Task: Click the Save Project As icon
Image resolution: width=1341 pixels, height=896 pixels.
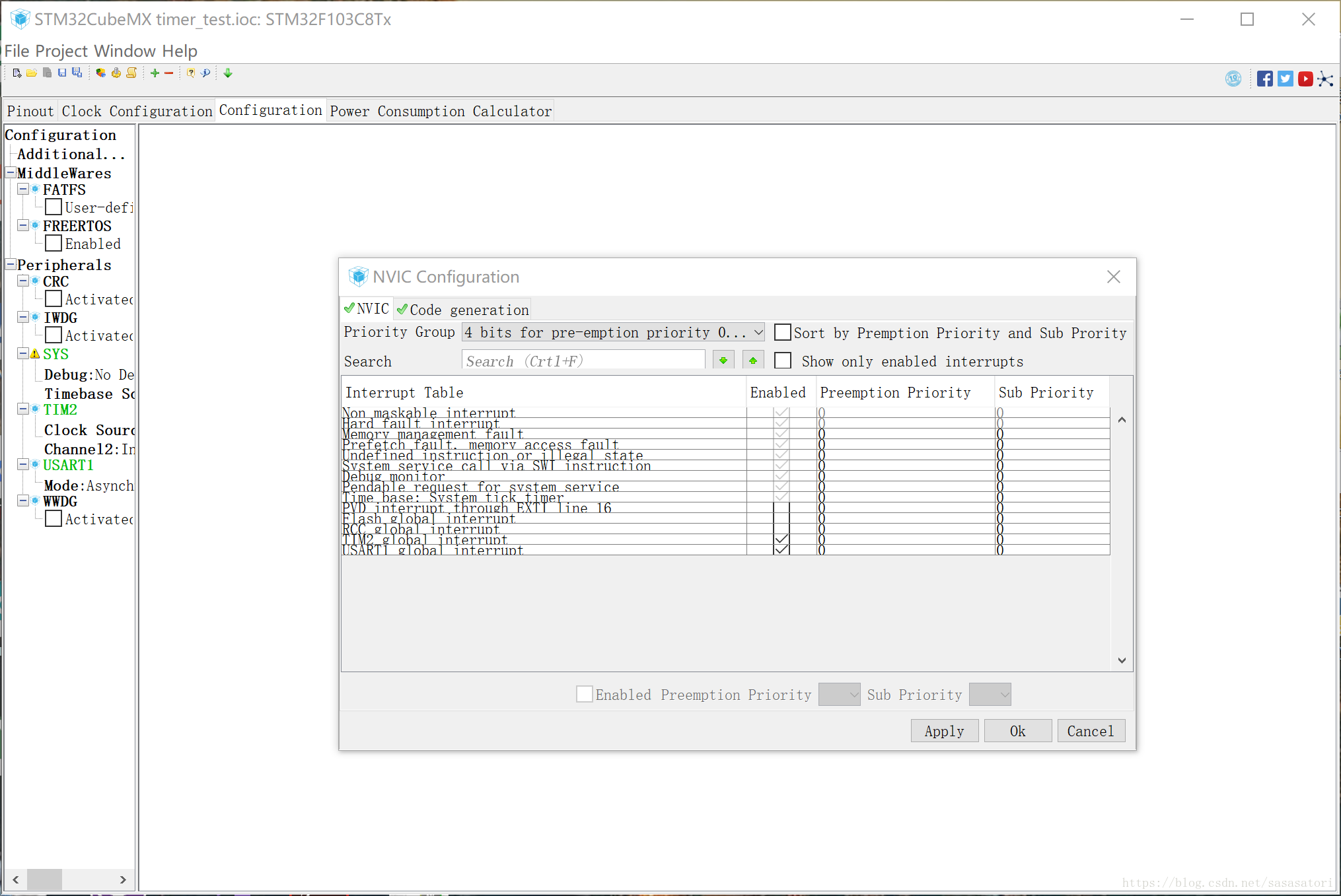Action: tap(77, 73)
